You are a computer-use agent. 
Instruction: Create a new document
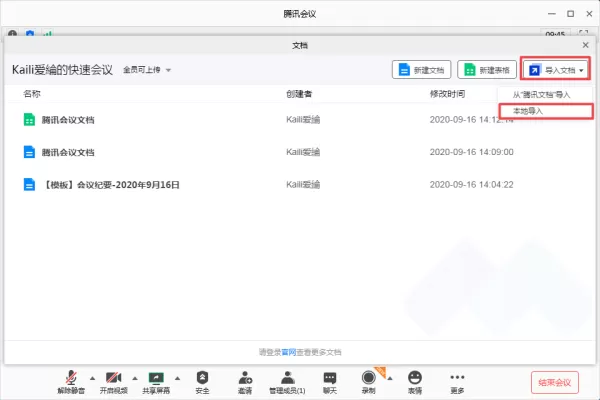(421, 70)
